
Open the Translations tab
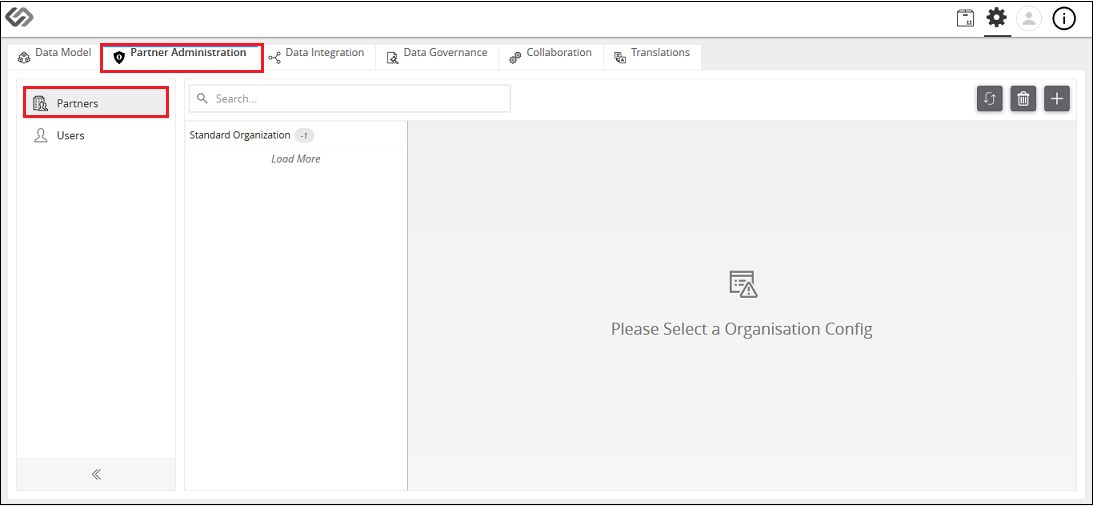pos(652,57)
